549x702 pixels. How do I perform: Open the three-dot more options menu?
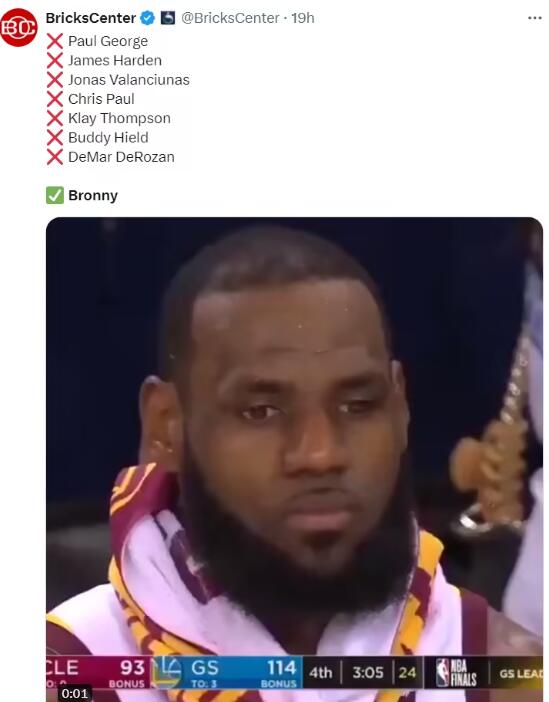tap(535, 18)
